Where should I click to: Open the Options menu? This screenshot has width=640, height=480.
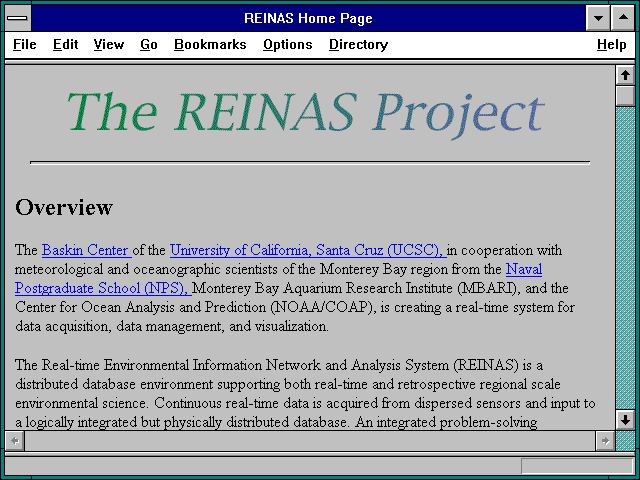coord(288,44)
